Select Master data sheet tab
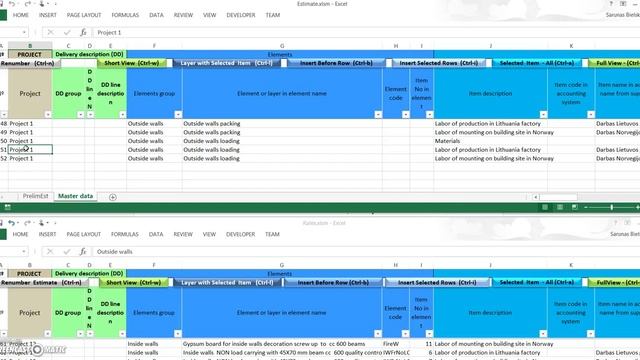The height and width of the screenshot is (360, 640). tap(76, 196)
